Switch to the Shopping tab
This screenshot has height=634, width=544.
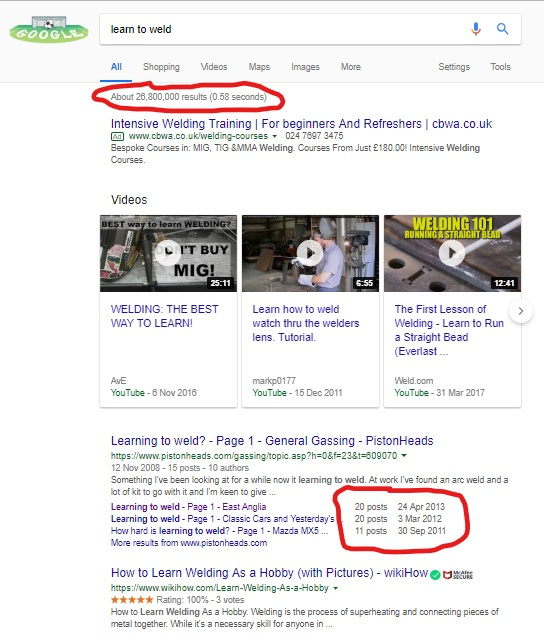[x=161, y=67]
